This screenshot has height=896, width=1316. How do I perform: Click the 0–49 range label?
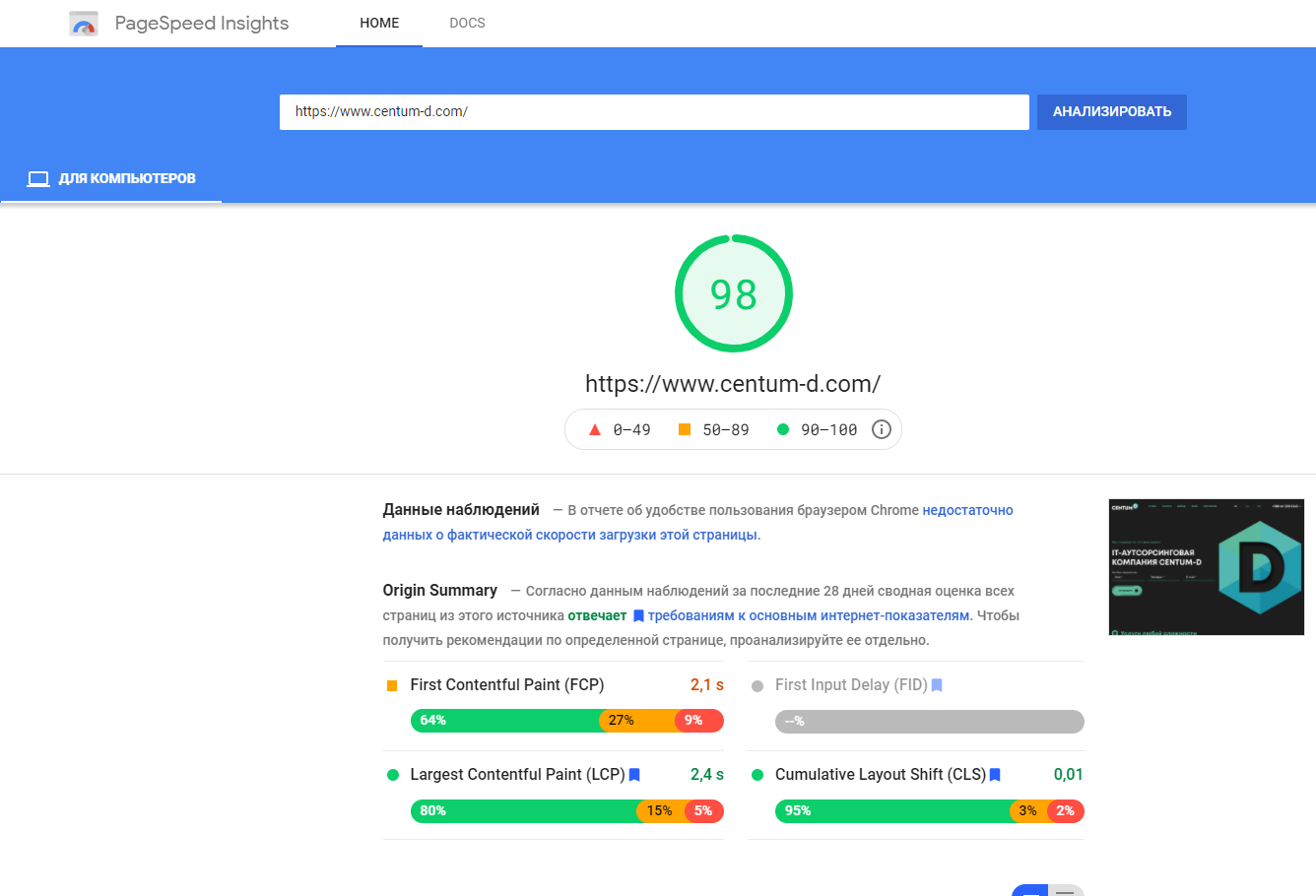click(x=631, y=430)
